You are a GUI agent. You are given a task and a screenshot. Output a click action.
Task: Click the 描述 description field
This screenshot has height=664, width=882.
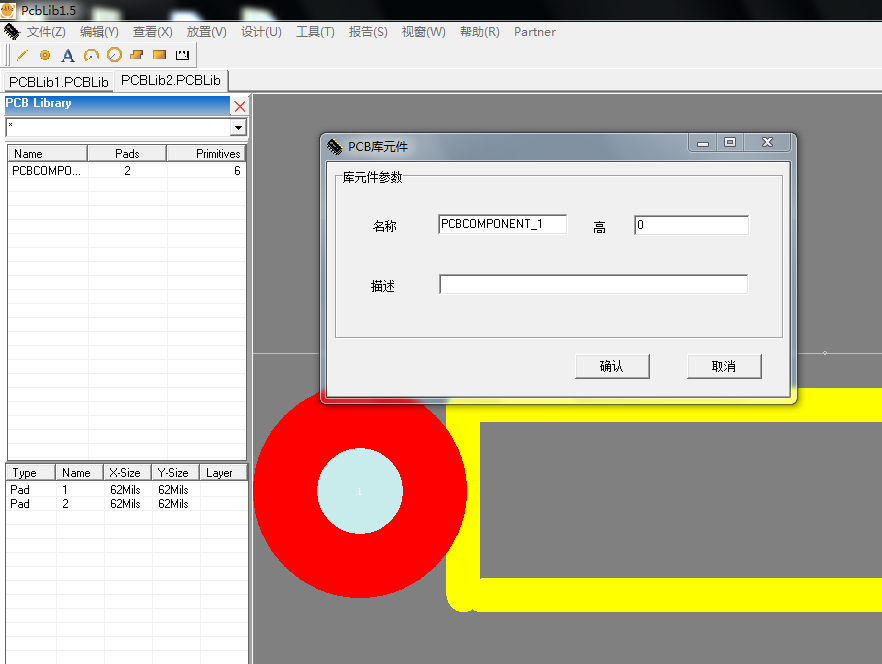point(593,285)
